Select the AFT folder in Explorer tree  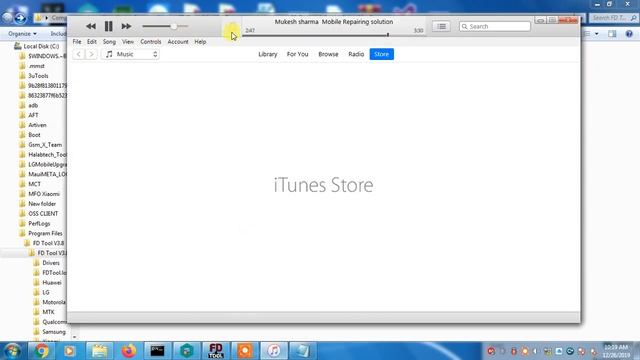[33, 115]
